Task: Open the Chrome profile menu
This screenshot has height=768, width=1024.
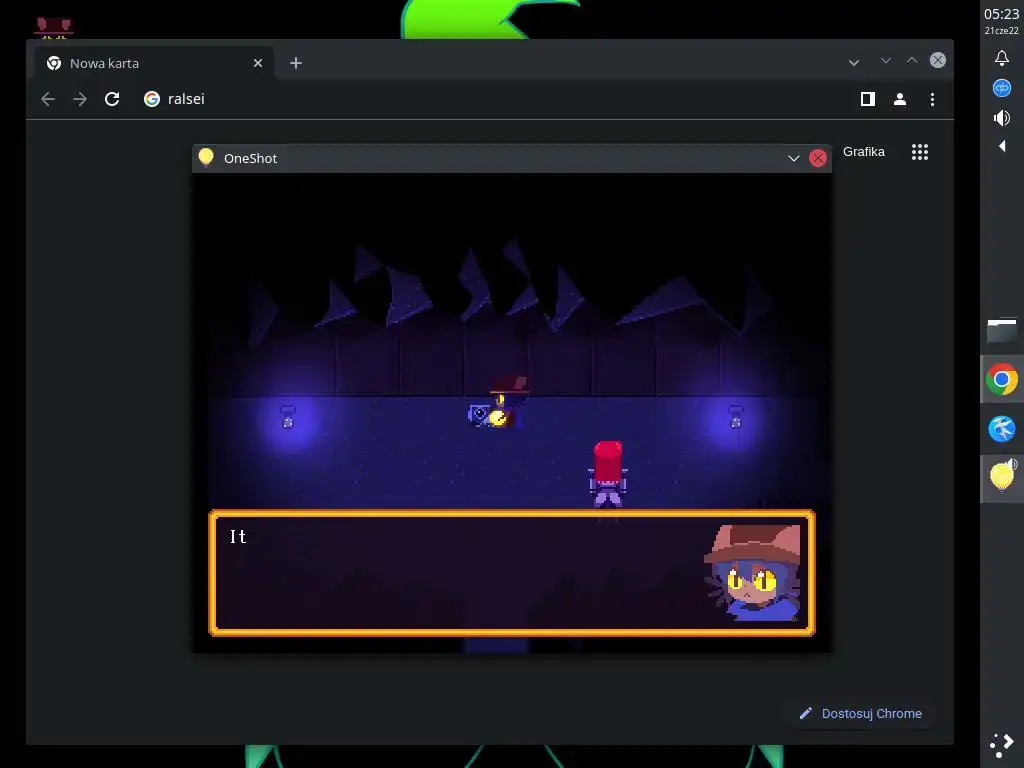Action: point(900,99)
